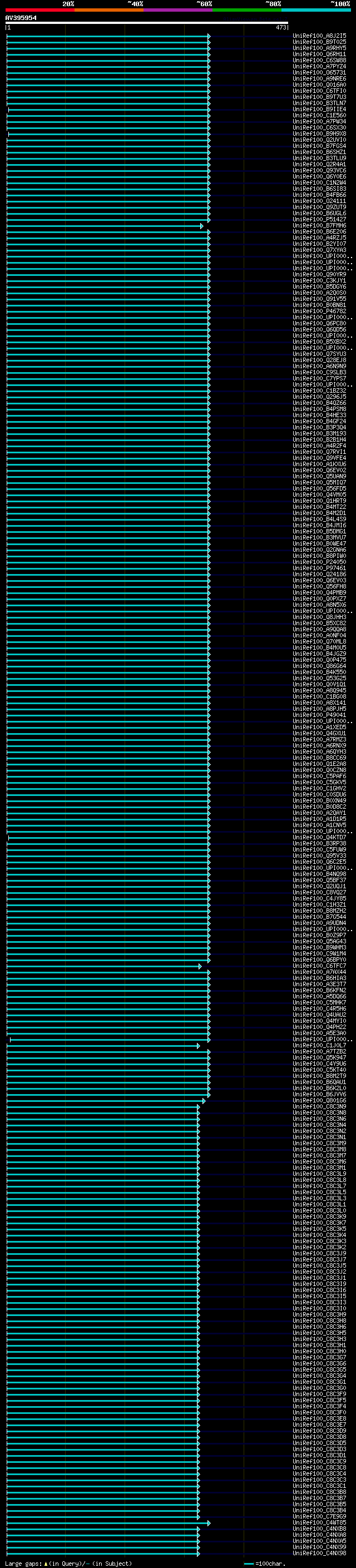Select the UniRef100_Q7XYA3 label
Screen dimensions: 356x1568
[319, 250]
